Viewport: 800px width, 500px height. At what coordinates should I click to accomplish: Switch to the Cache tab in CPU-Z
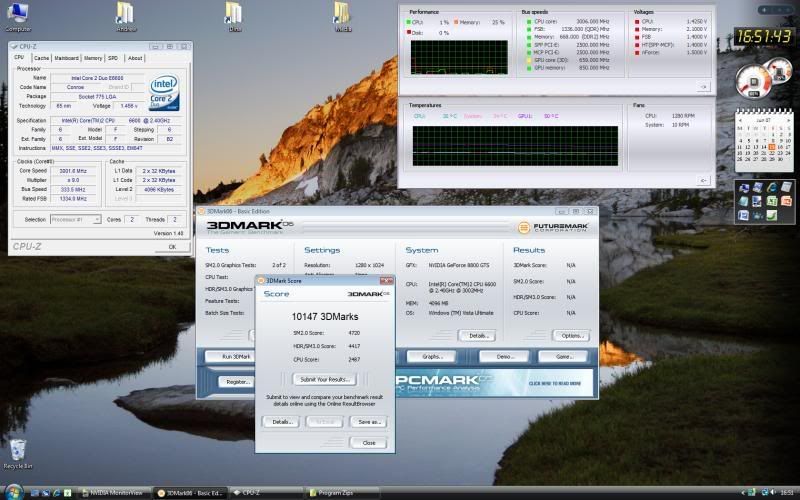41,58
